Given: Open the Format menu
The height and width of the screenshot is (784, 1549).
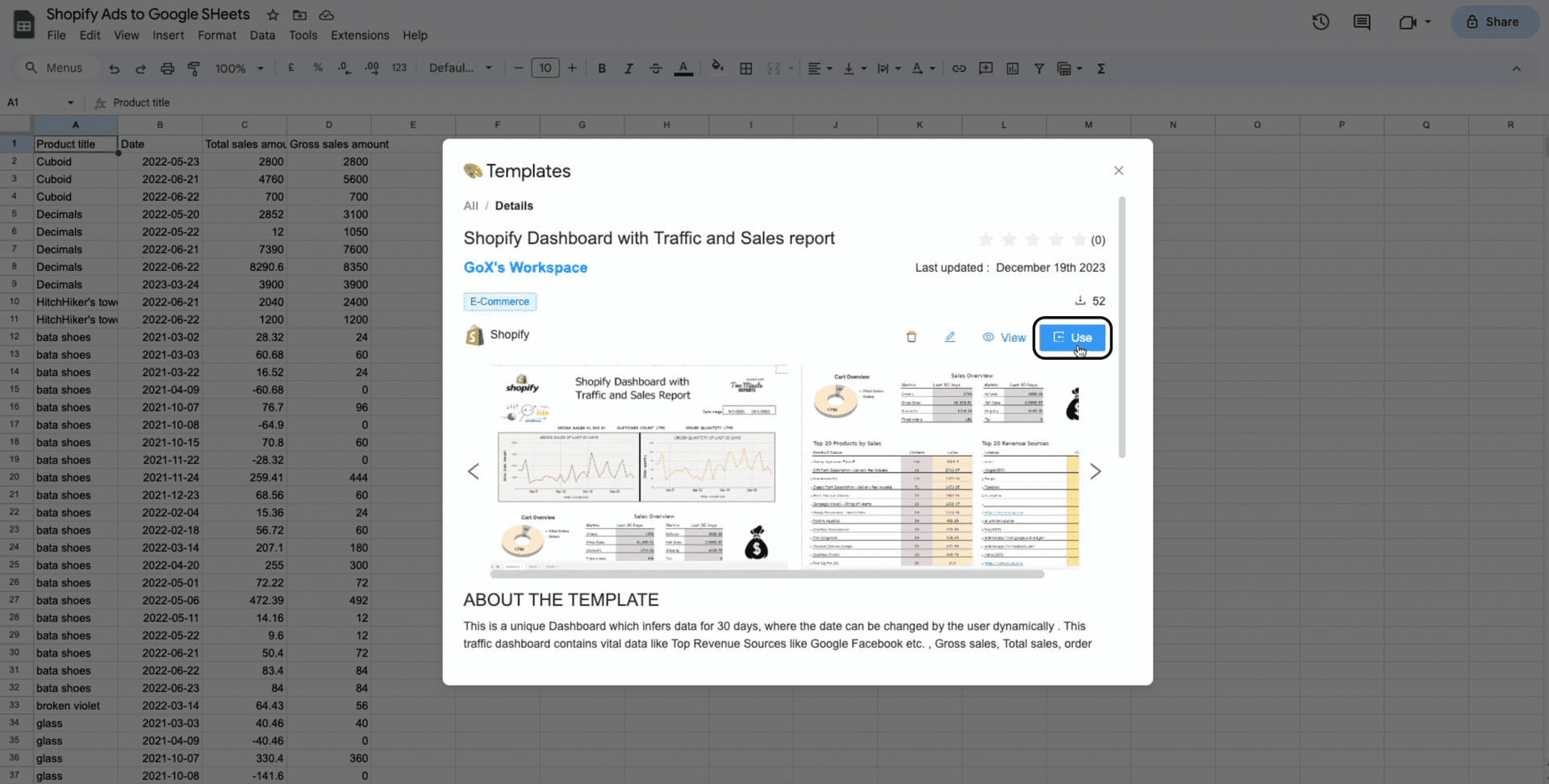Looking at the screenshot, I should click(x=217, y=35).
